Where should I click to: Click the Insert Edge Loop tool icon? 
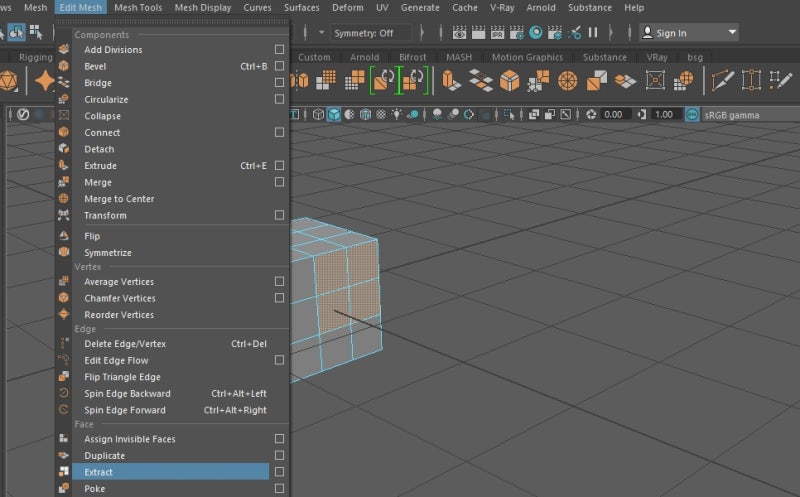point(752,81)
